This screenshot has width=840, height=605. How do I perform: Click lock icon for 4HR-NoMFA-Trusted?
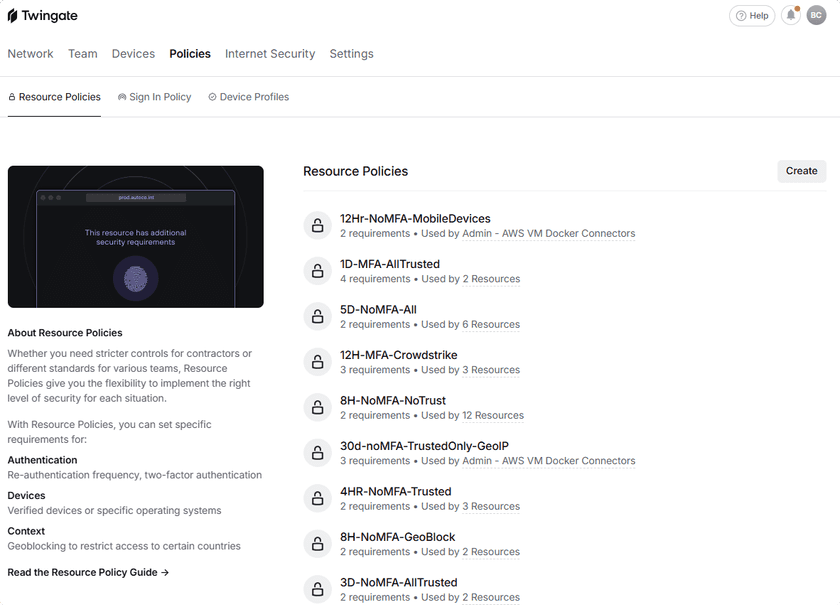tap(318, 499)
